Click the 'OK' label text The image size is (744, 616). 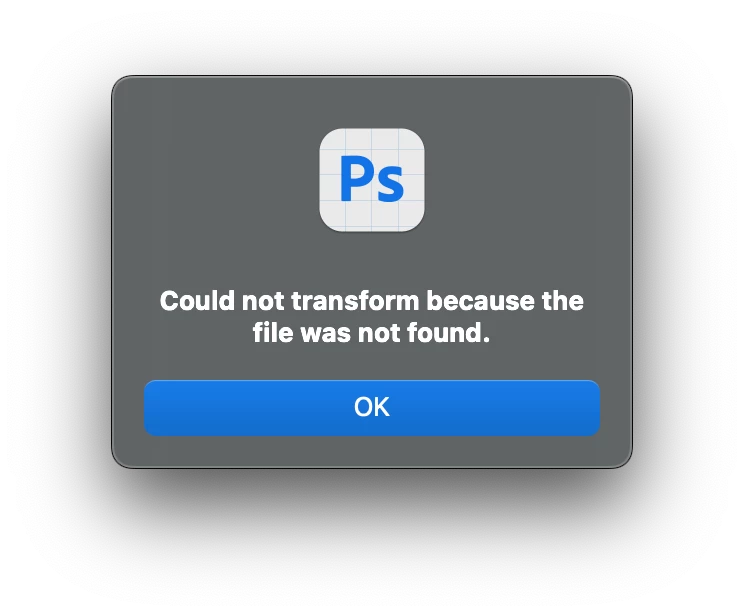(x=372, y=407)
